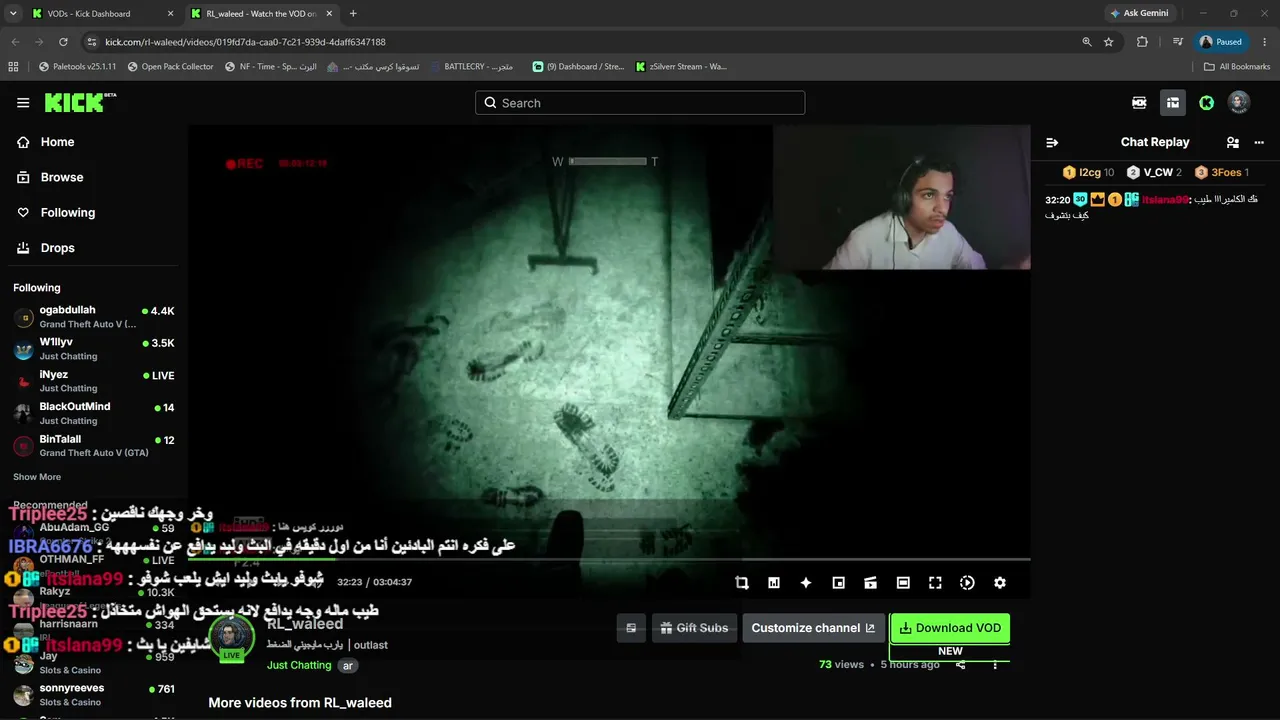Viewport: 1280px width, 720px height.
Task: Open the profile avatar menu
Action: pos(1239,103)
